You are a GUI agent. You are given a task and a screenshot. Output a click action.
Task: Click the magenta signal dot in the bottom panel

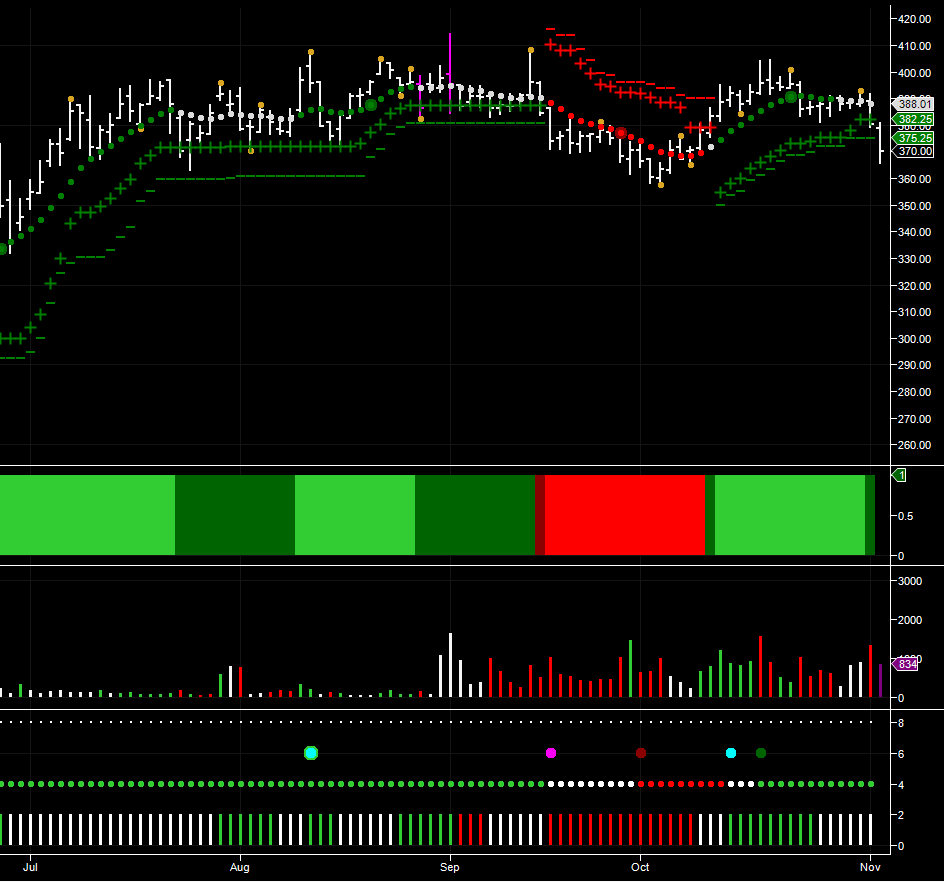(551, 753)
